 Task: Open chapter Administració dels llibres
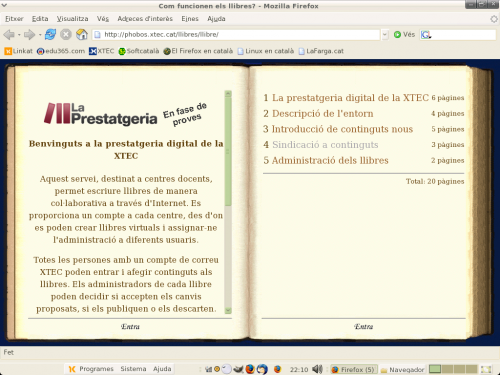(x=330, y=160)
